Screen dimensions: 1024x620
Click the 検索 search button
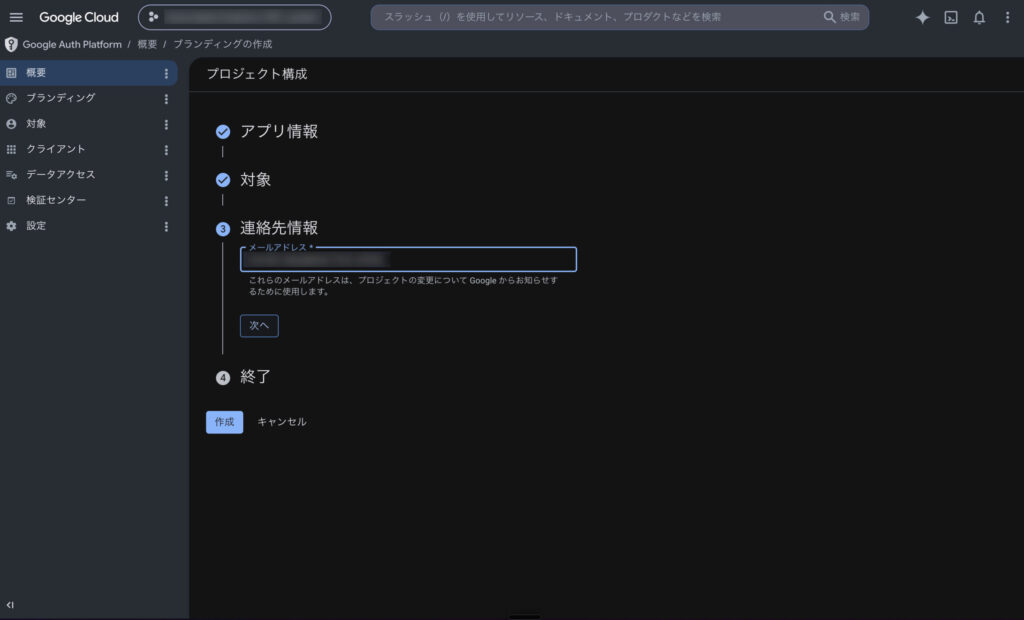pos(842,17)
